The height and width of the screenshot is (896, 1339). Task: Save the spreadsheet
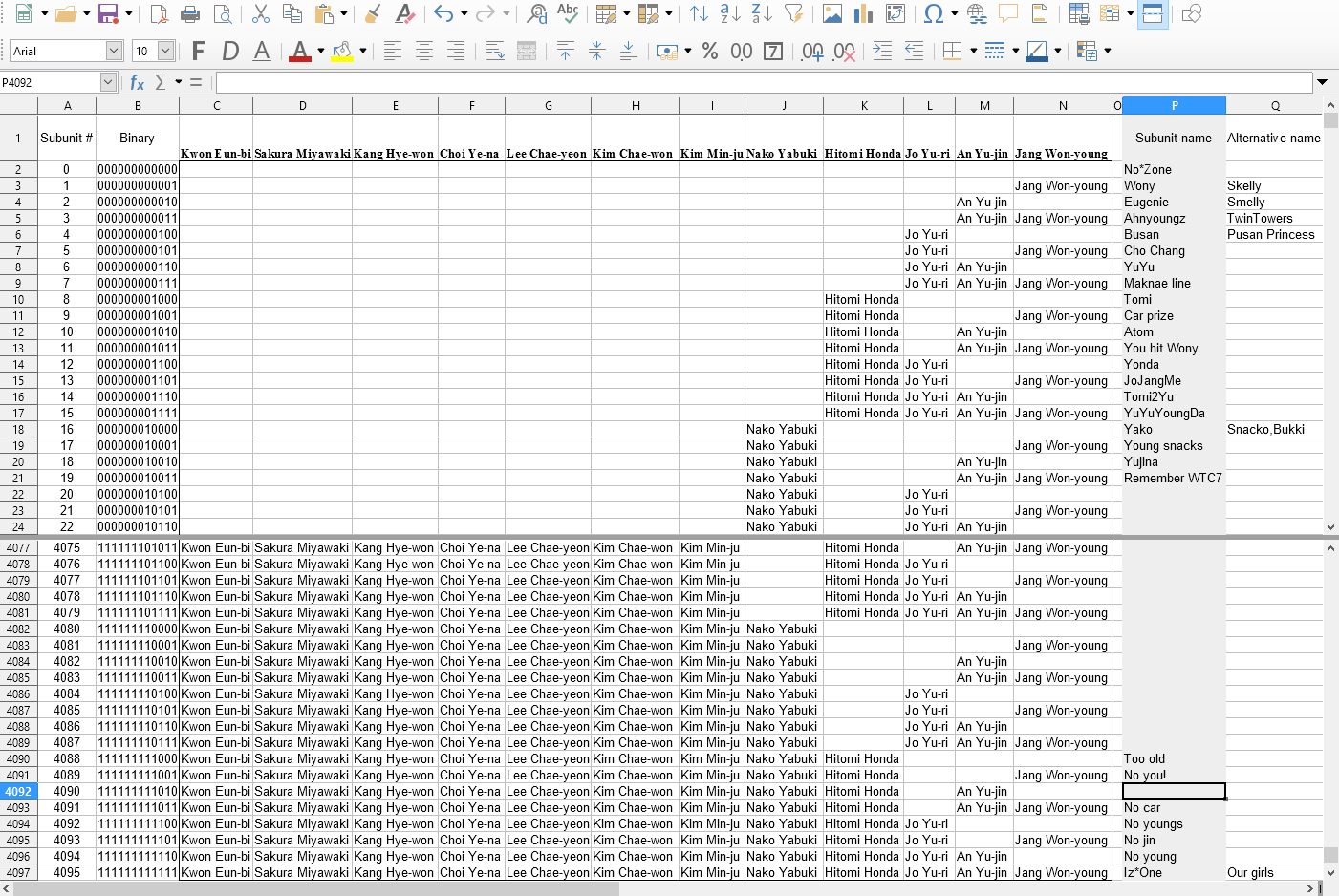tap(108, 13)
